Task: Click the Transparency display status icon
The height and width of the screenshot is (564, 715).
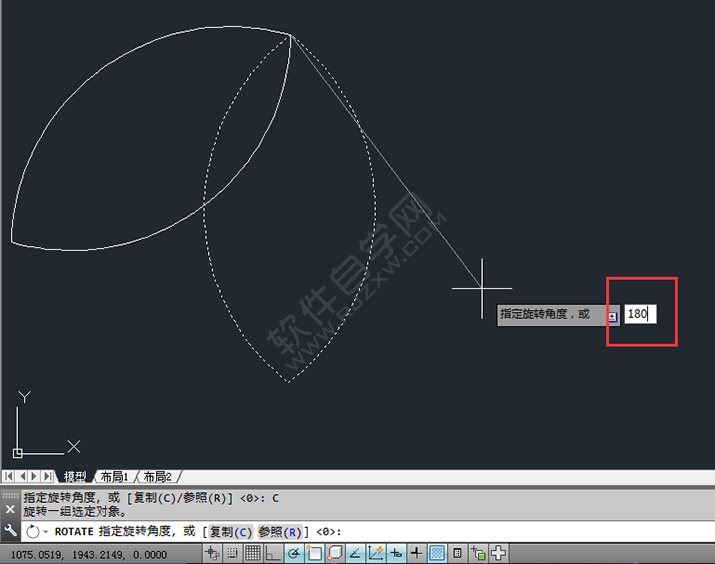Action: coord(437,554)
